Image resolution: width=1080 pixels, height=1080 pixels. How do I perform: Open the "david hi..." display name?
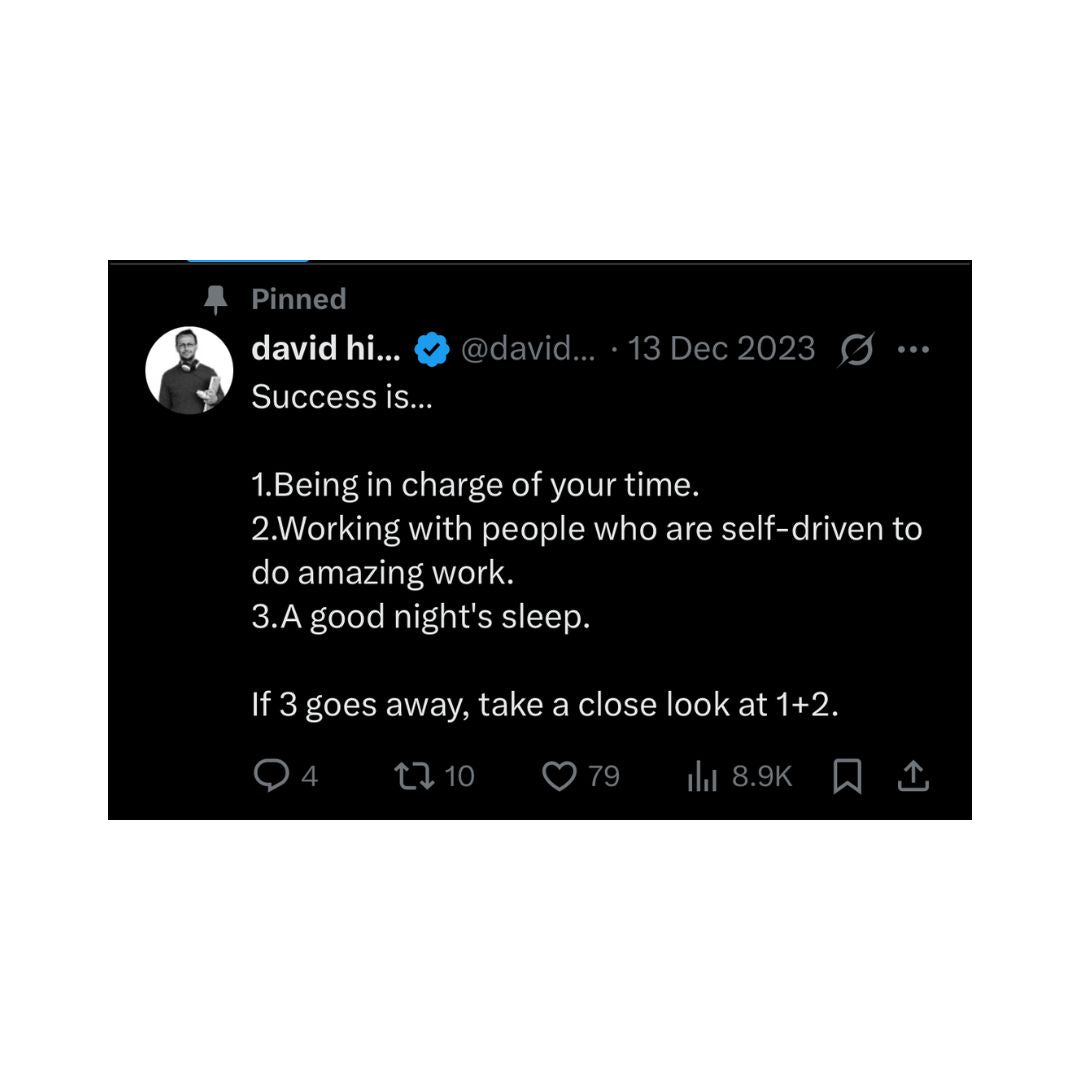point(326,349)
